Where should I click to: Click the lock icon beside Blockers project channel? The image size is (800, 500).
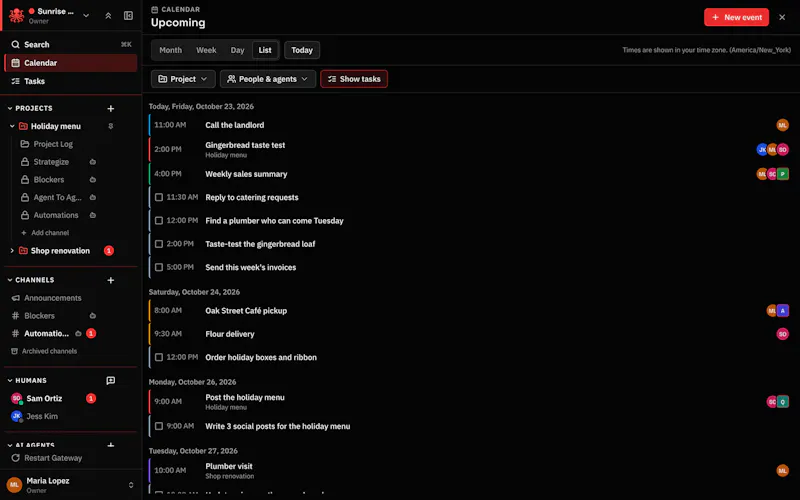pyautogui.click(x=24, y=180)
